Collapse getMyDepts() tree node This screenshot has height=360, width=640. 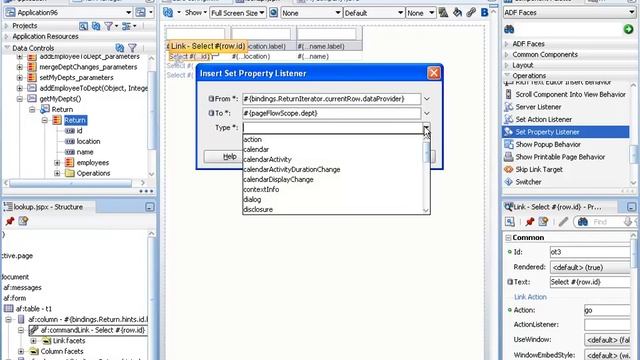(20, 99)
